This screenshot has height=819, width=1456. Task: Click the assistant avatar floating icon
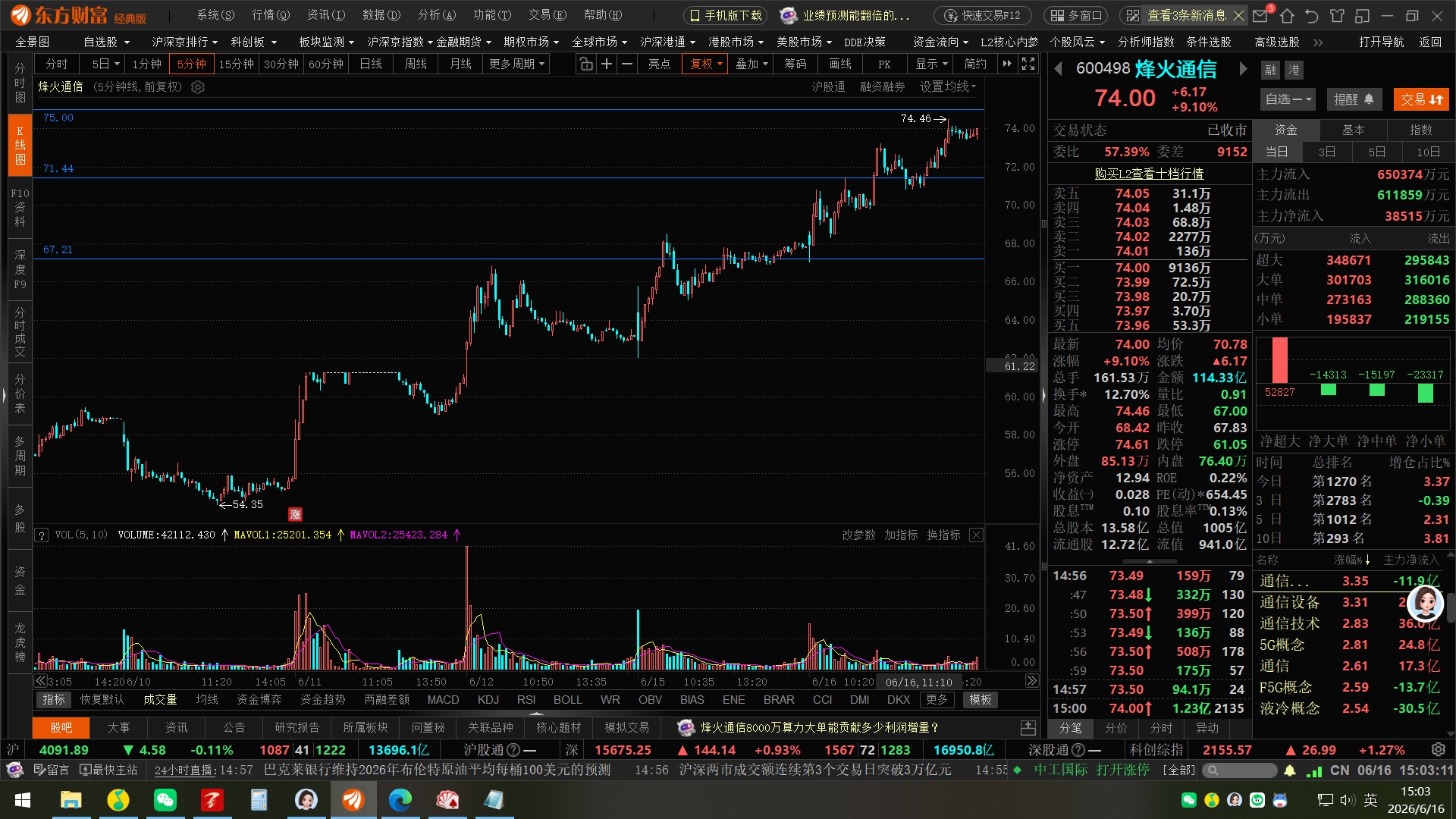(x=1425, y=604)
